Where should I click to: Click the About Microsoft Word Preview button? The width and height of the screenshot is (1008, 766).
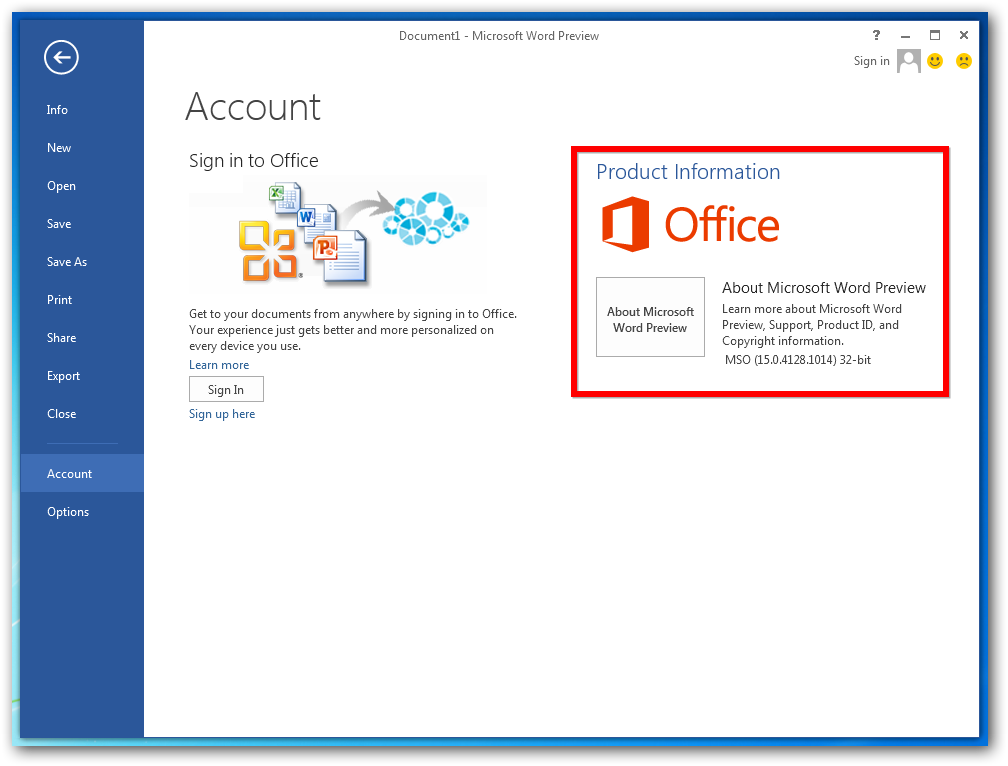[x=651, y=317]
